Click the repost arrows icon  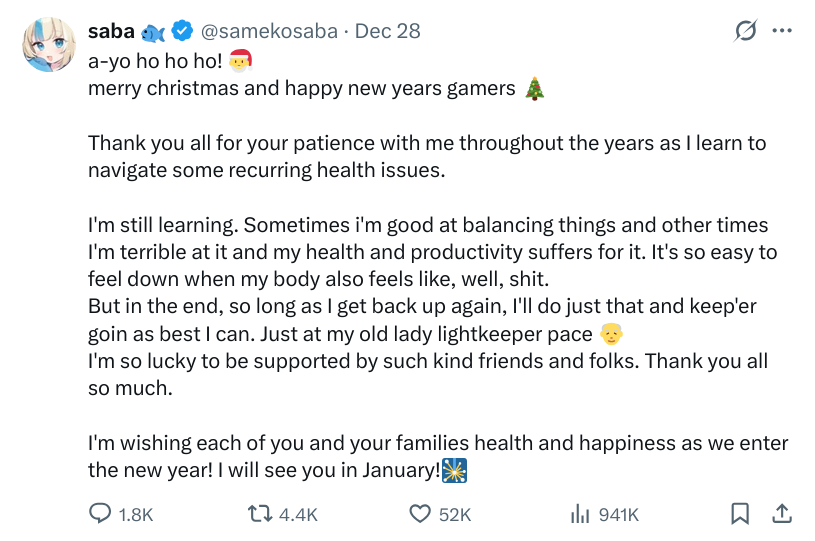coord(260,514)
